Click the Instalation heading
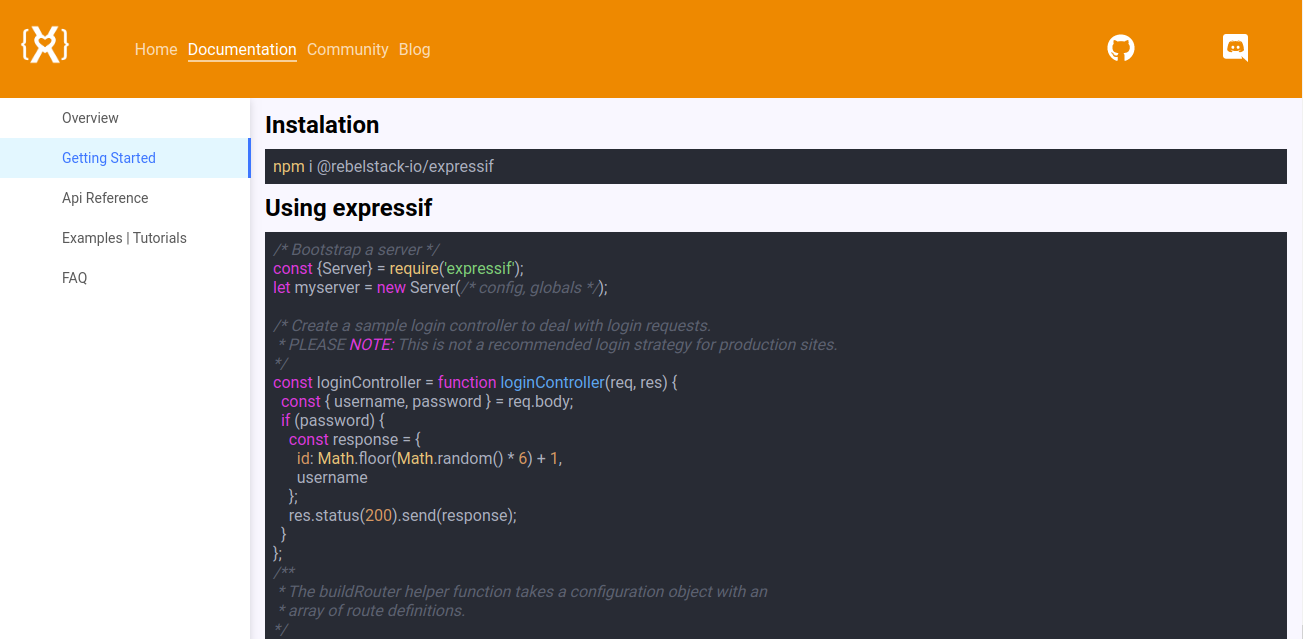The width and height of the screenshot is (1303, 639). (x=322, y=125)
